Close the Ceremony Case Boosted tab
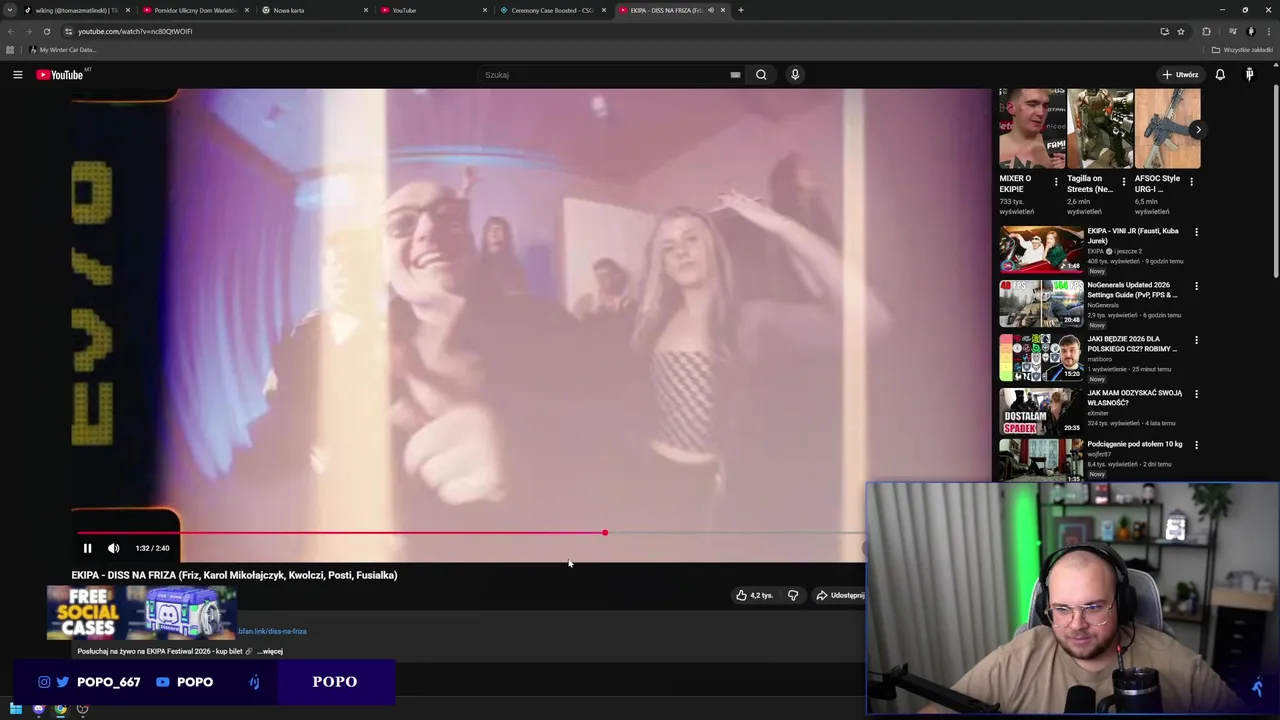1280x720 pixels. pyautogui.click(x=604, y=10)
